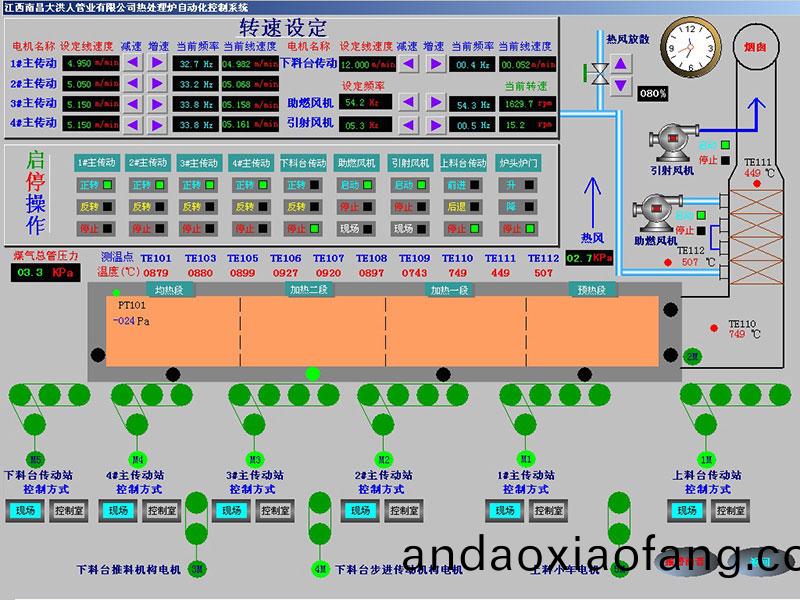Set 上料台传动站 control to 现场
This screenshot has width=800, height=600.
point(687,510)
